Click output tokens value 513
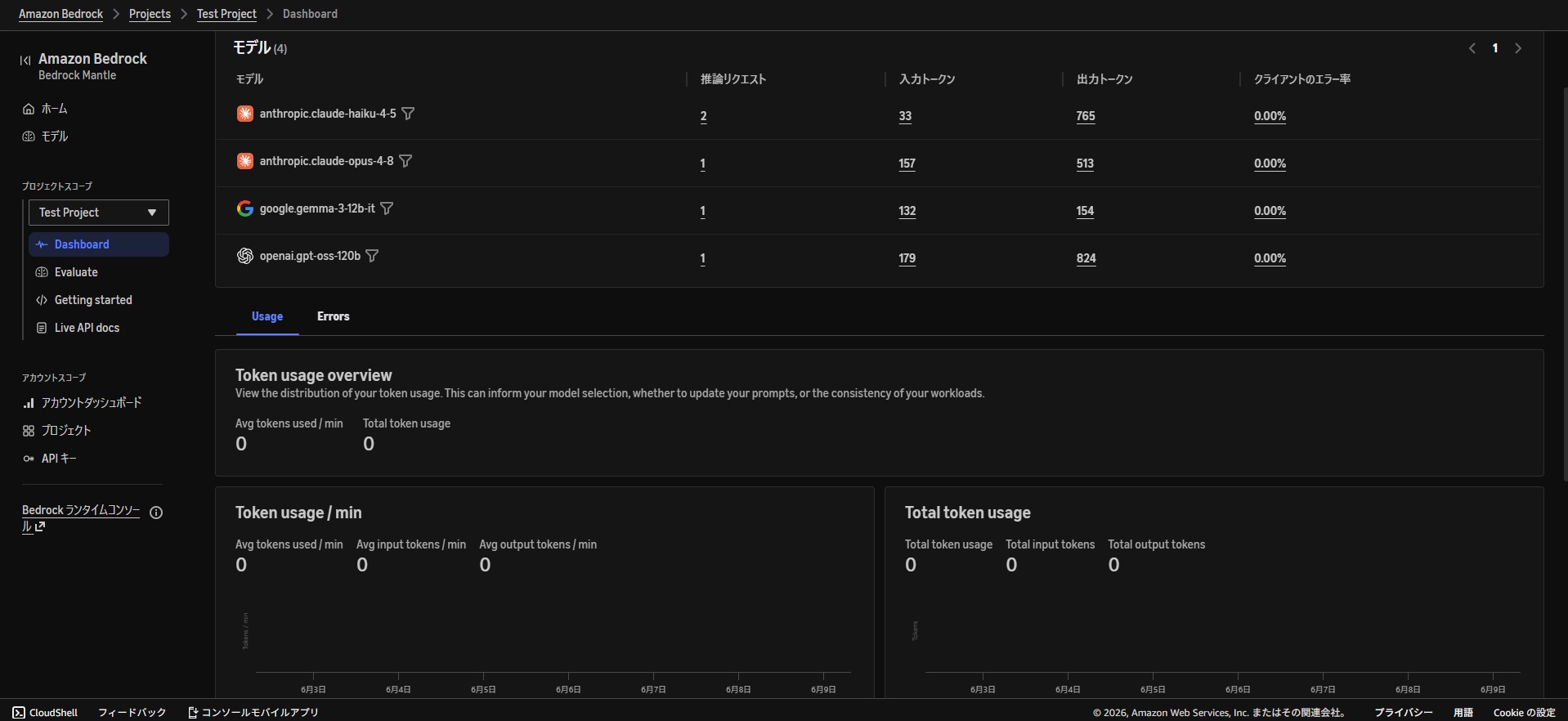1568x721 pixels. click(x=1085, y=163)
